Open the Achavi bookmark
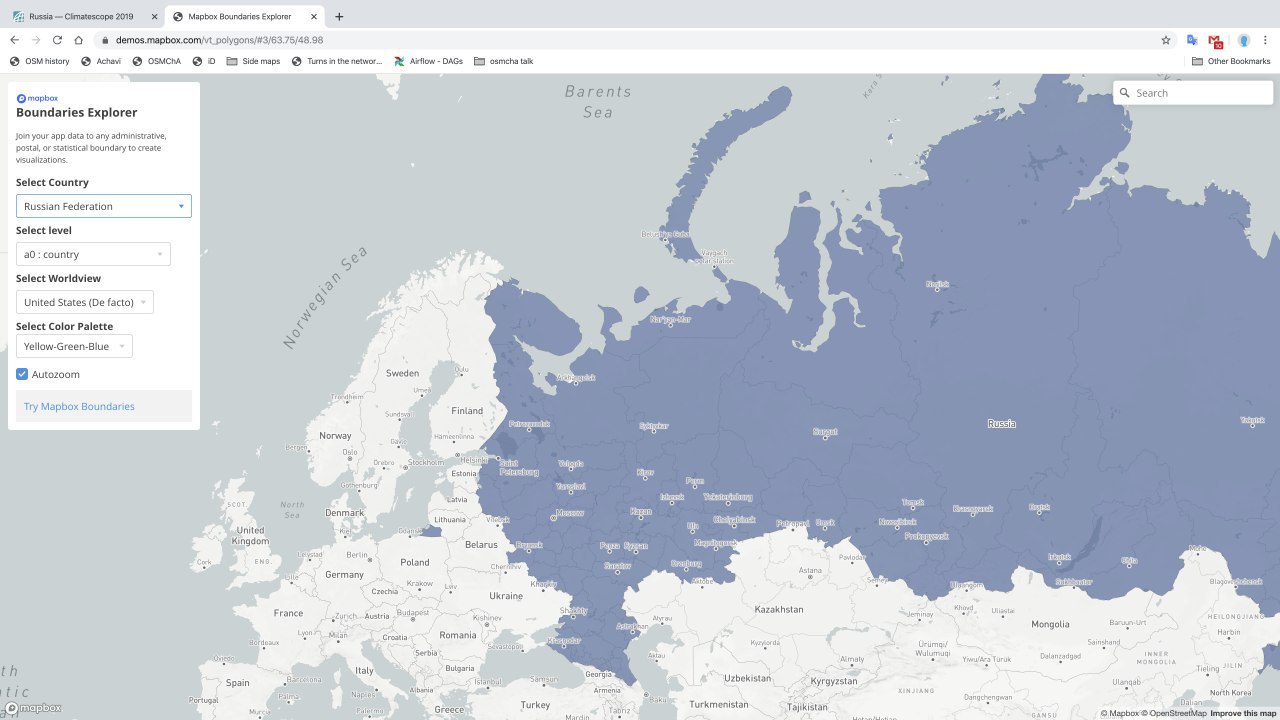Screen dimensions: 1280x720 101,61
